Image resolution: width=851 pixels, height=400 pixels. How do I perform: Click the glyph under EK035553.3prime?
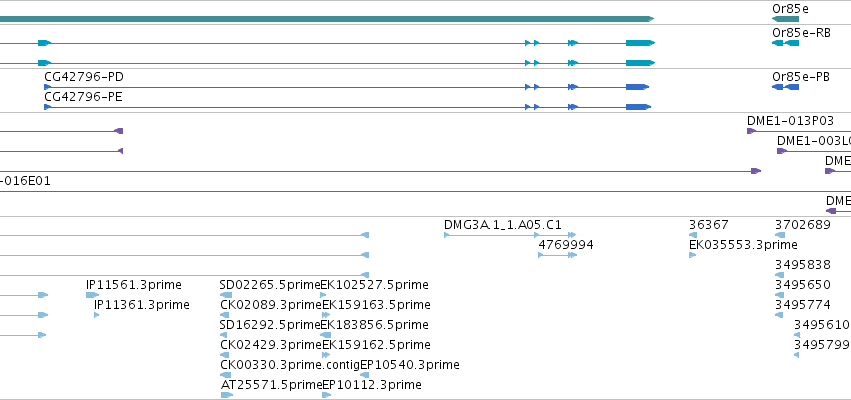693,255
